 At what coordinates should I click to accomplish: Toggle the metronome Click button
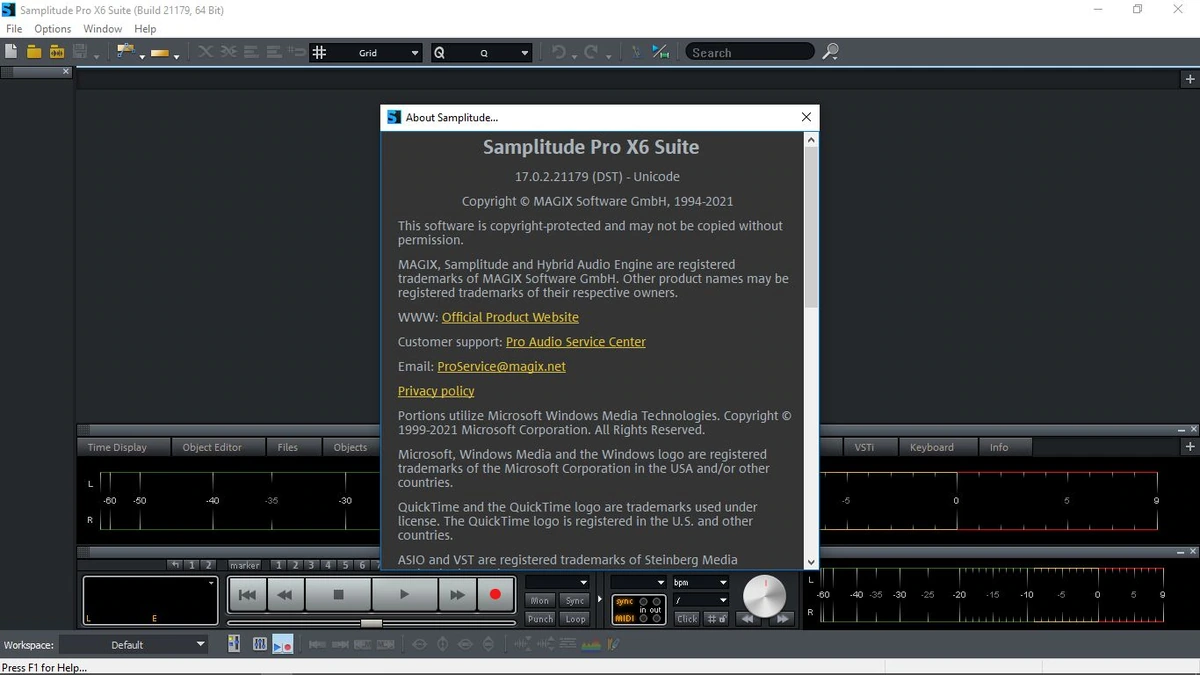(x=687, y=619)
